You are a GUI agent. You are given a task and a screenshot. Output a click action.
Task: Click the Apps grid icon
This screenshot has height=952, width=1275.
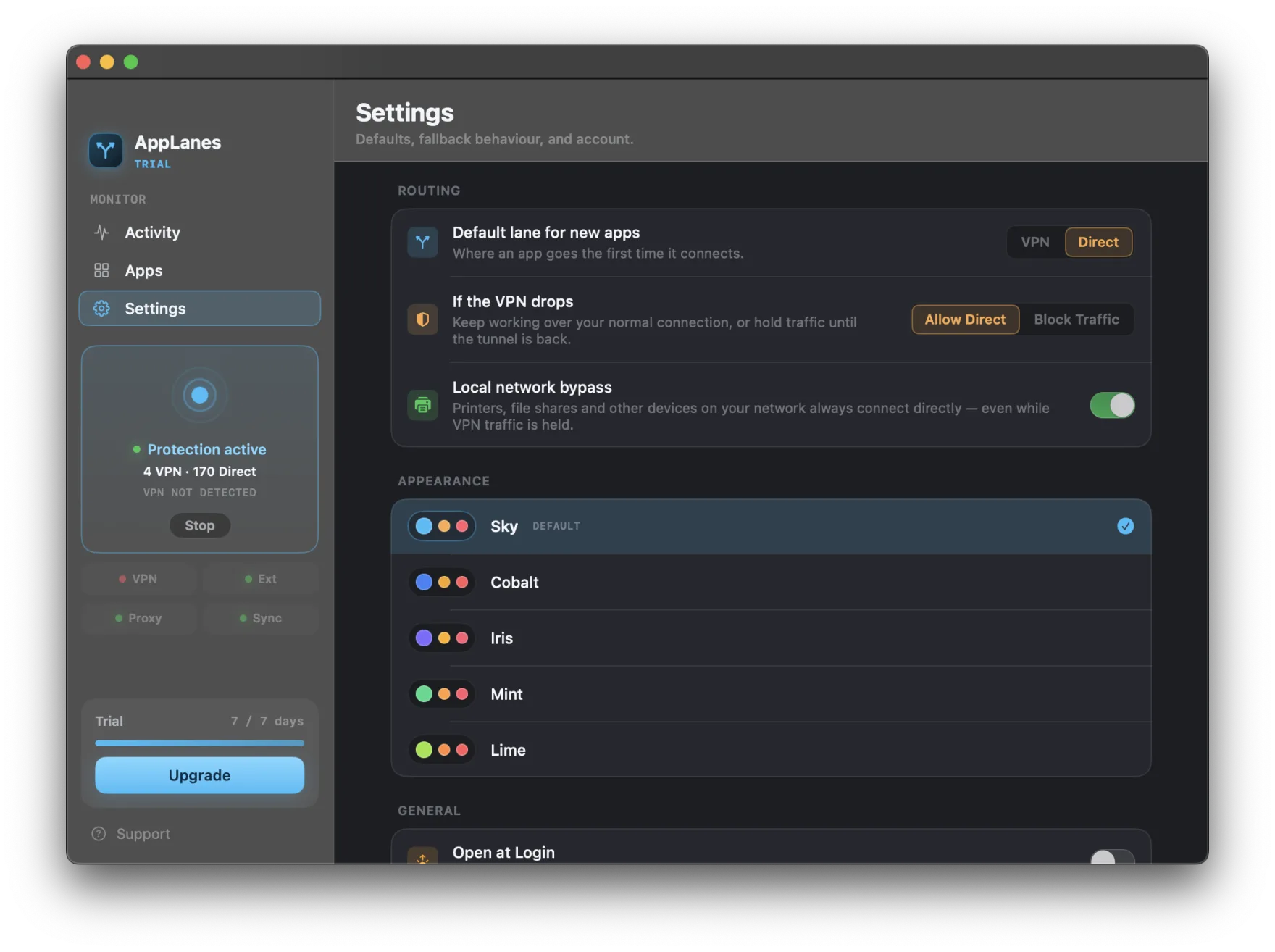101,270
